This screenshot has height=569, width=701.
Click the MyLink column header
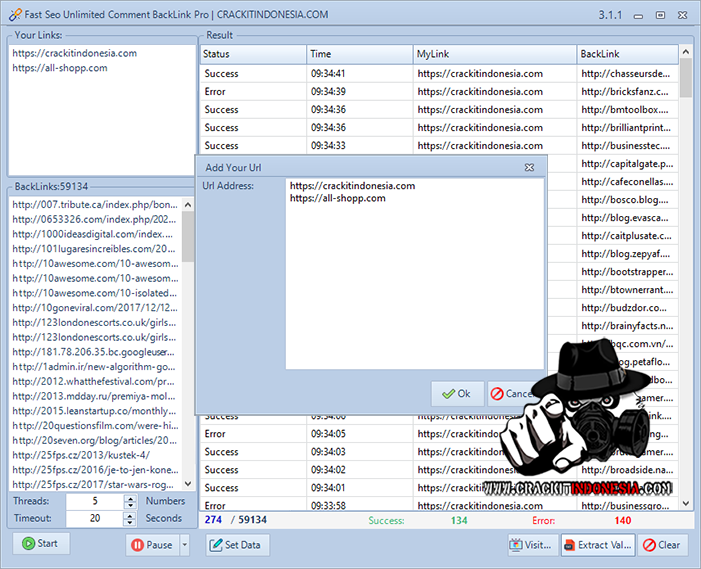(x=495, y=54)
